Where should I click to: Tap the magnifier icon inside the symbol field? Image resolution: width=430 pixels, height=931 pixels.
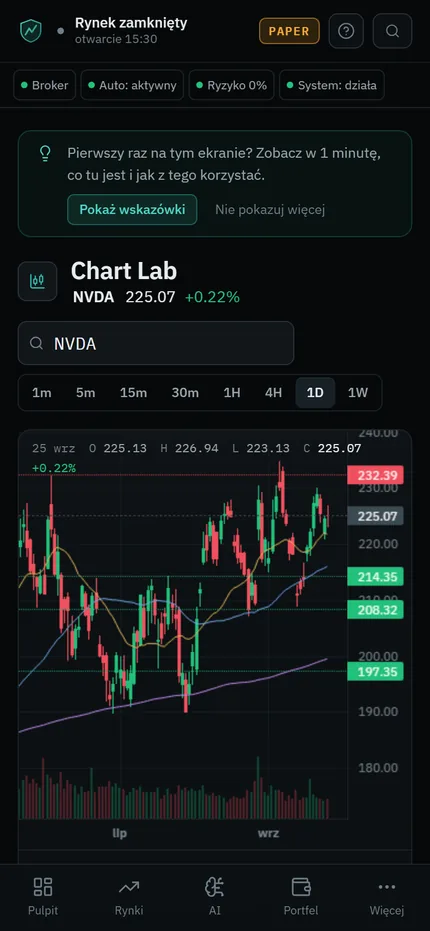[36, 343]
